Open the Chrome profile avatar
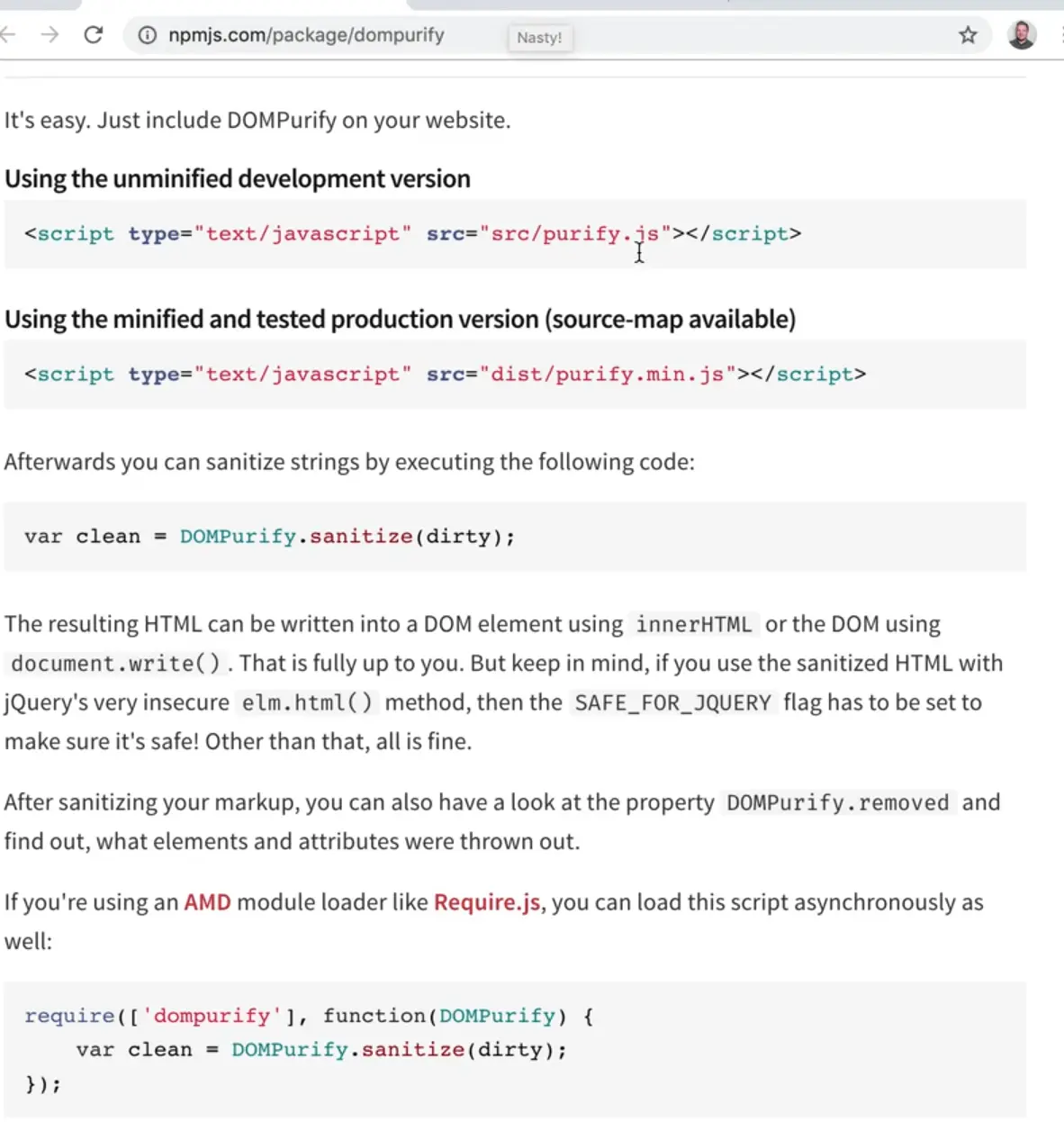This screenshot has width=1064, height=1122. tap(1022, 35)
